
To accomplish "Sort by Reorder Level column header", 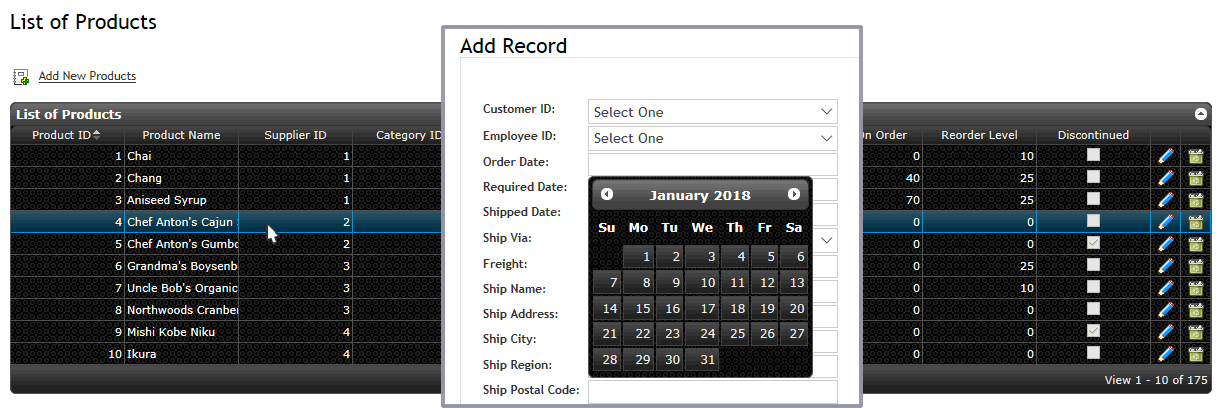I will pyautogui.click(x=979, y=135).
